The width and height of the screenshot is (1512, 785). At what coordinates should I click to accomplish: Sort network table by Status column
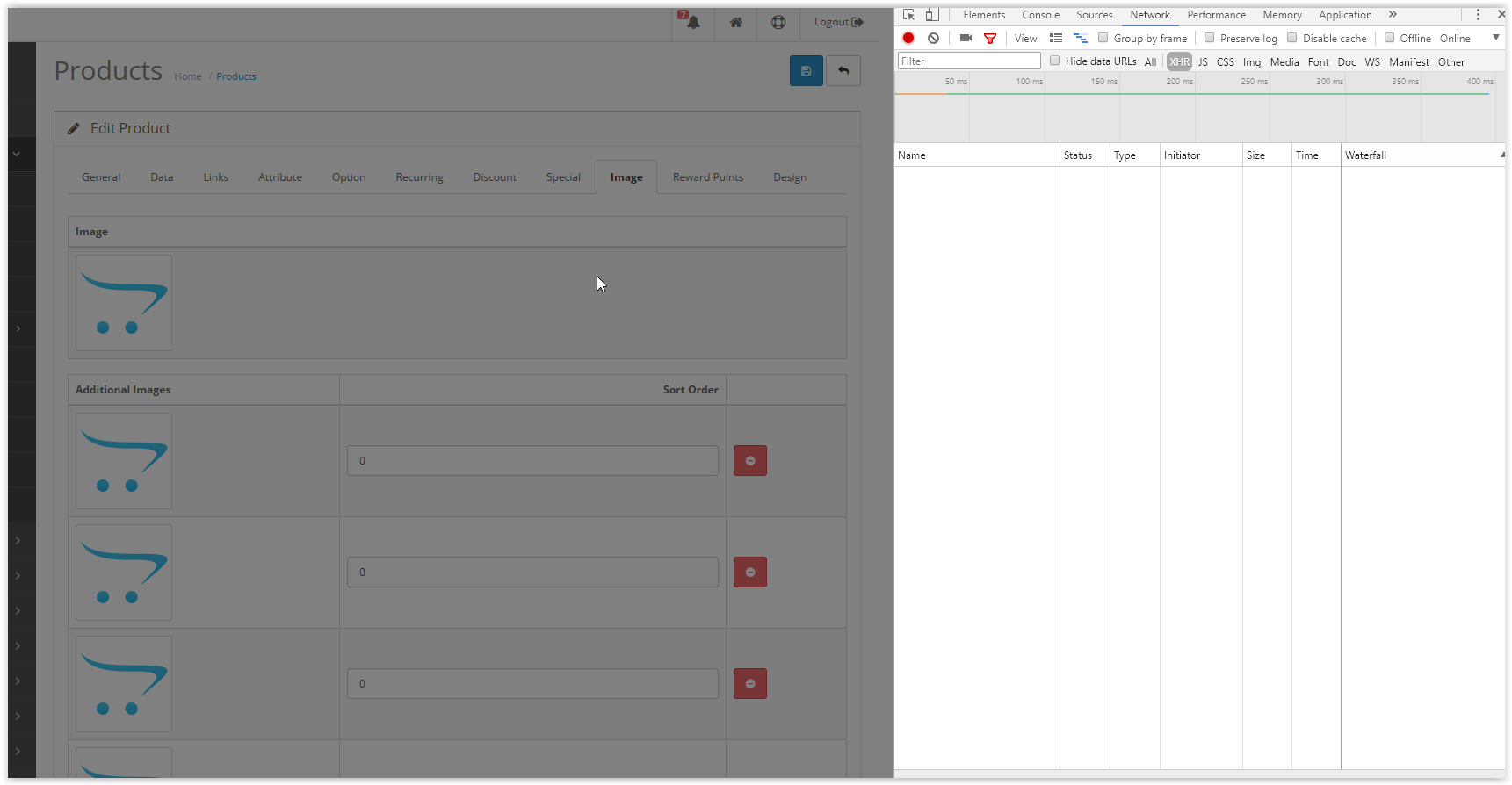click(x=1084, y=155)
